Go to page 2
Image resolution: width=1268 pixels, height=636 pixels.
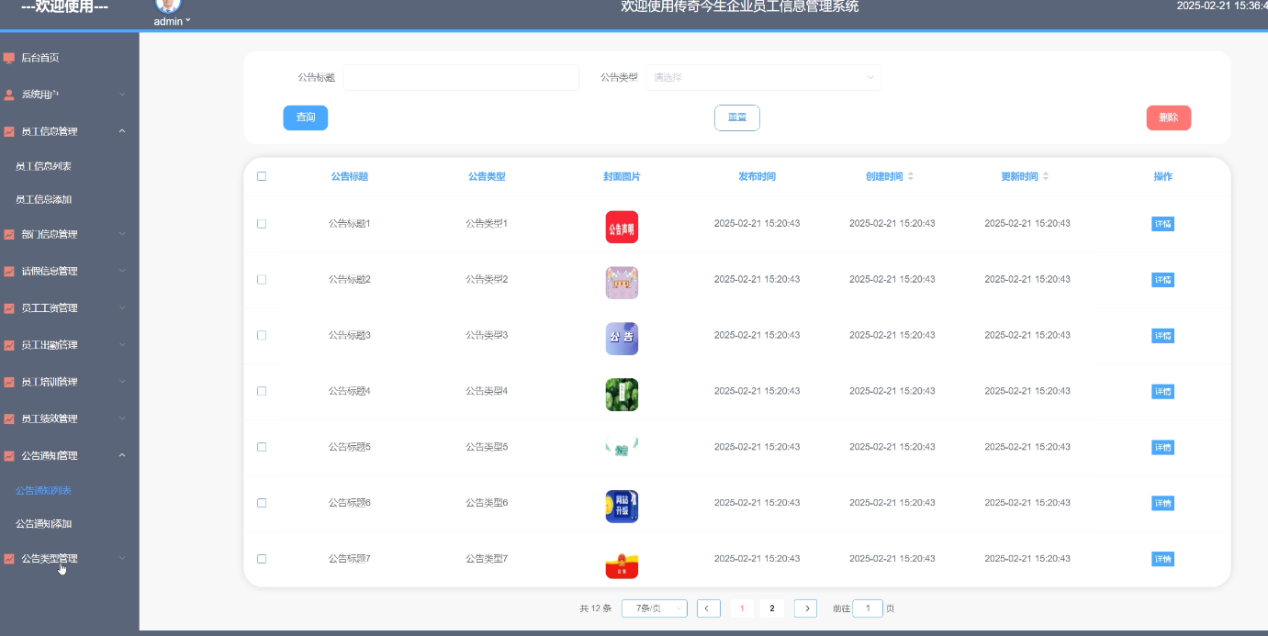coord(771,608)
